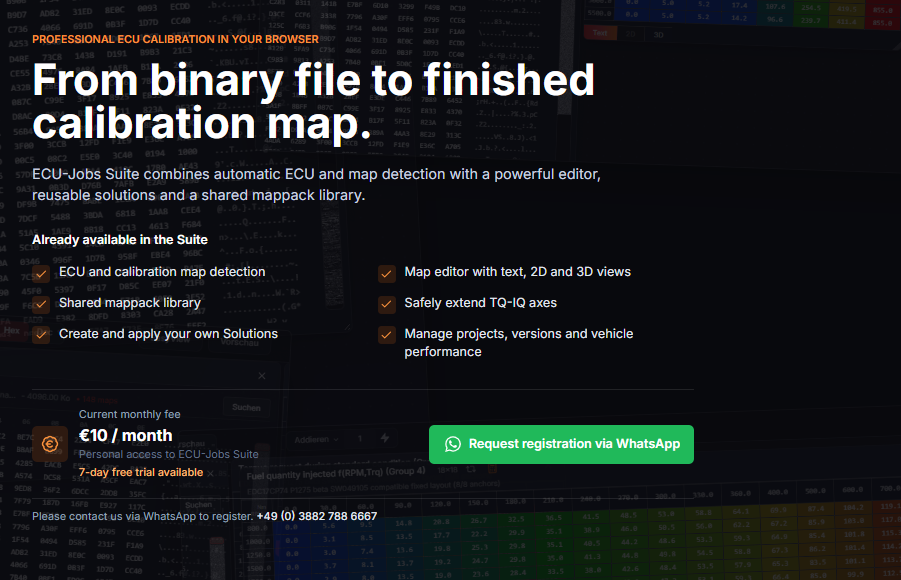Request registration via WhatsApp
The height and width of the screenshot is (580, 901).
561,444
